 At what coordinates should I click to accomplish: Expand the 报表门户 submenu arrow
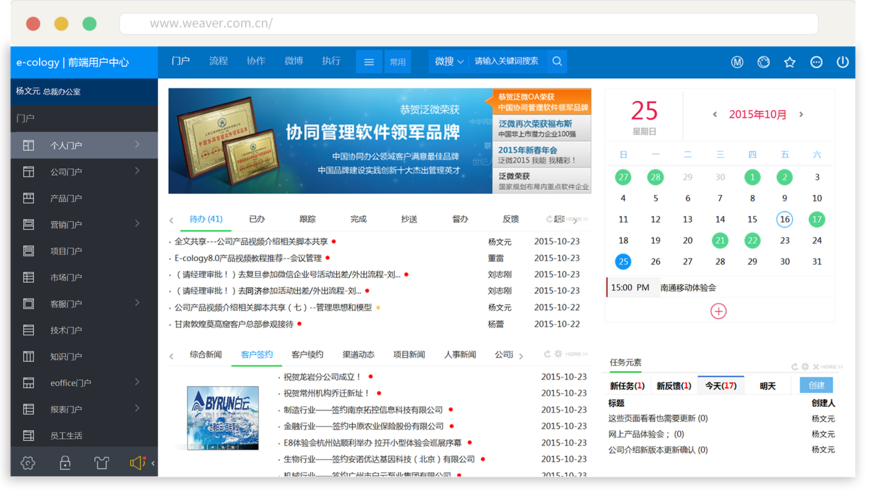[137, 409]
